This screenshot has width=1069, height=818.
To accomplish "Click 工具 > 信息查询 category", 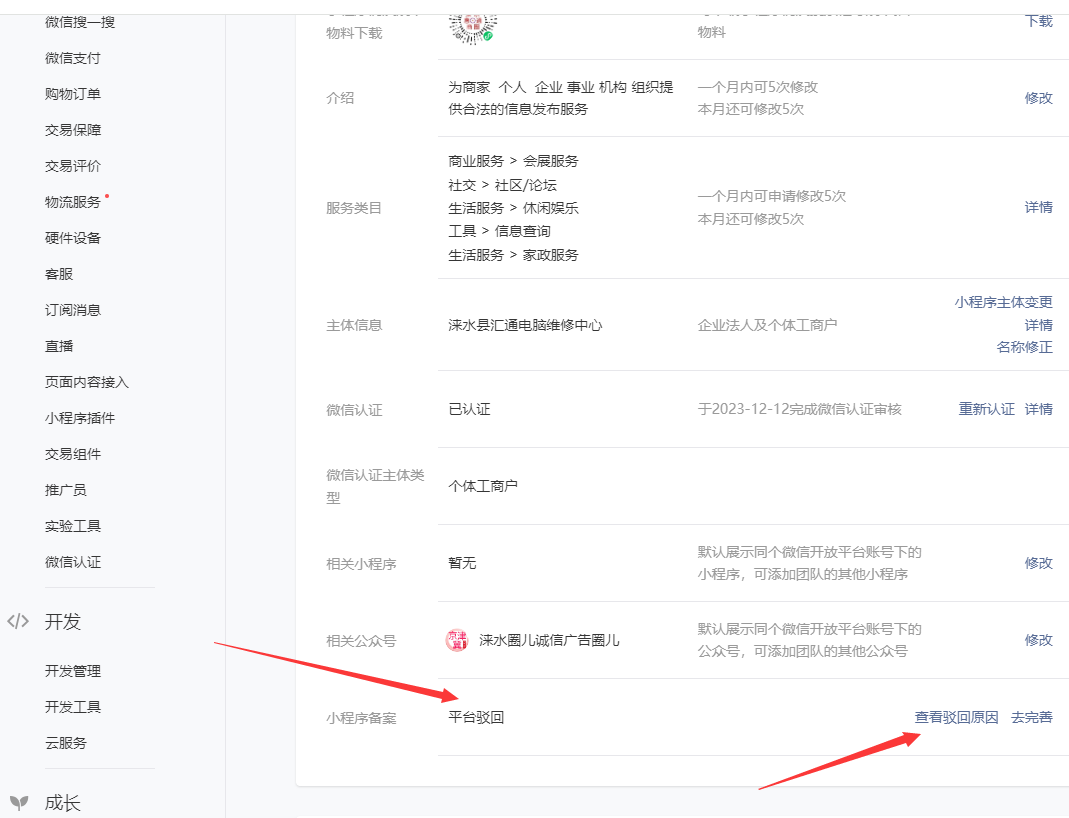I will [x=499, y=231].
